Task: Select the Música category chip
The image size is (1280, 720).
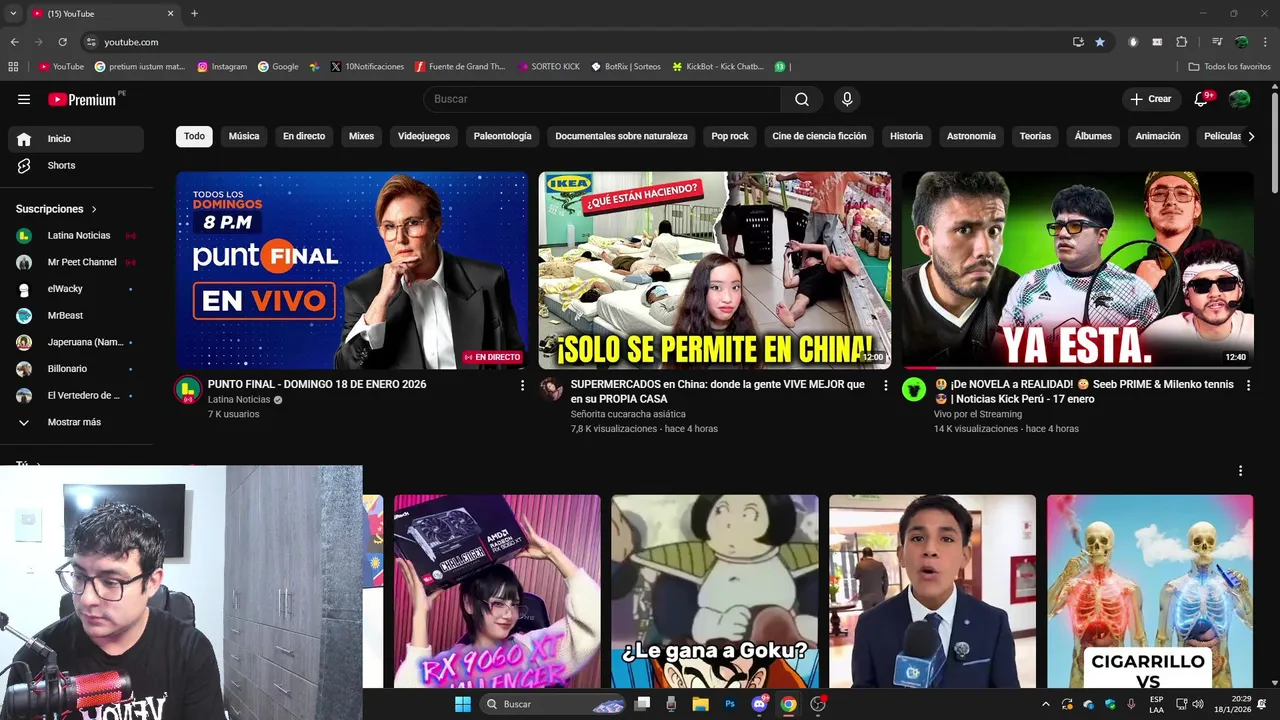Action: pyautogui.click(x=244, y=136)
